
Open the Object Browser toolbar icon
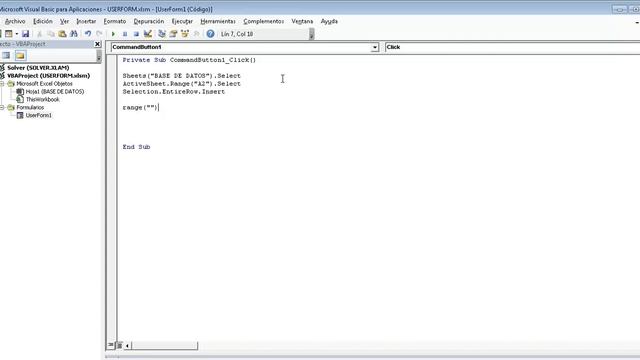[x=185, y=34]
